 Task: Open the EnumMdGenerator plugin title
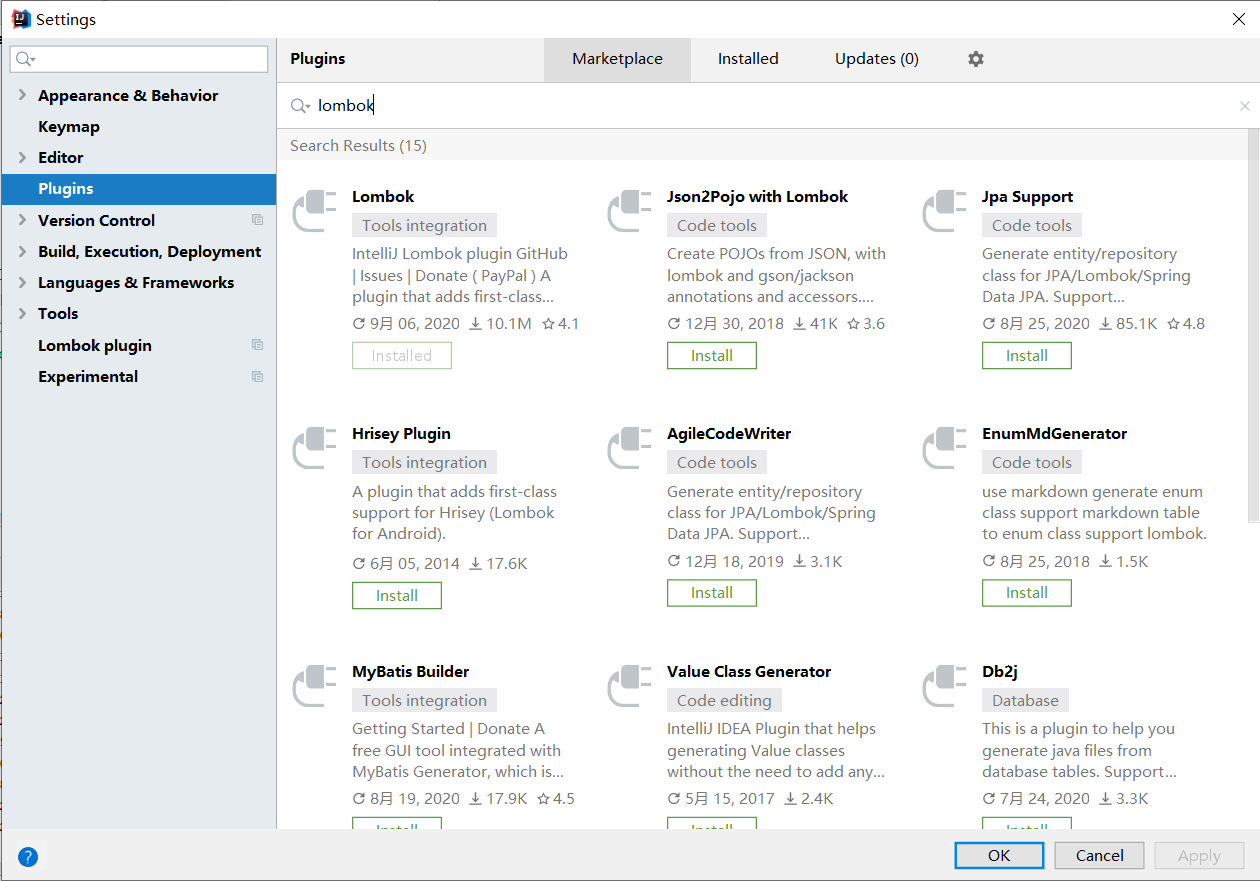click(1054, 434)
